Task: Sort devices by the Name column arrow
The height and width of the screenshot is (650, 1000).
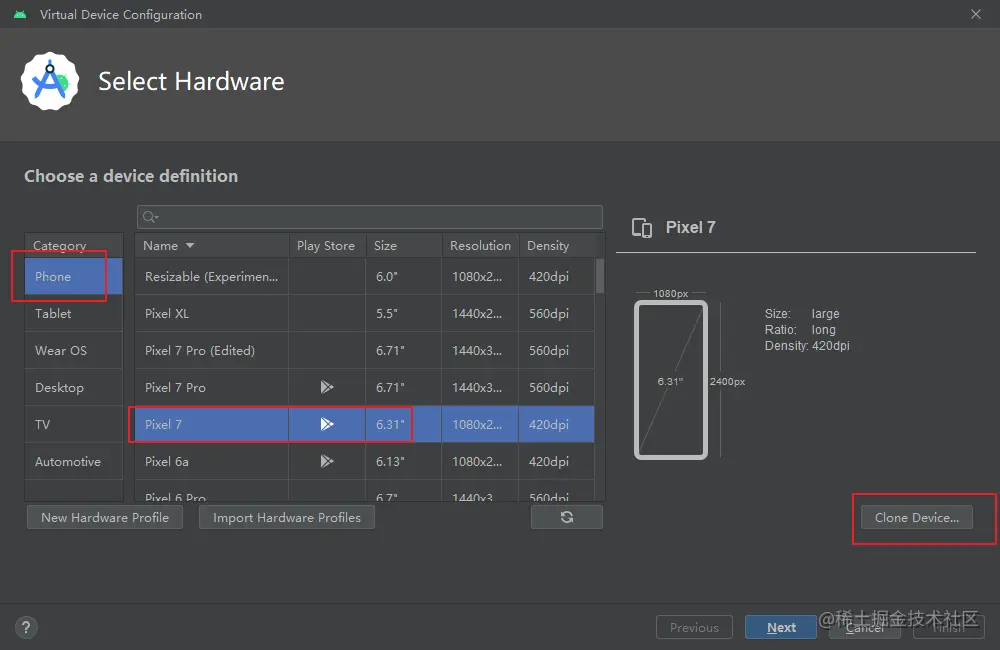Action: point(190,246)
